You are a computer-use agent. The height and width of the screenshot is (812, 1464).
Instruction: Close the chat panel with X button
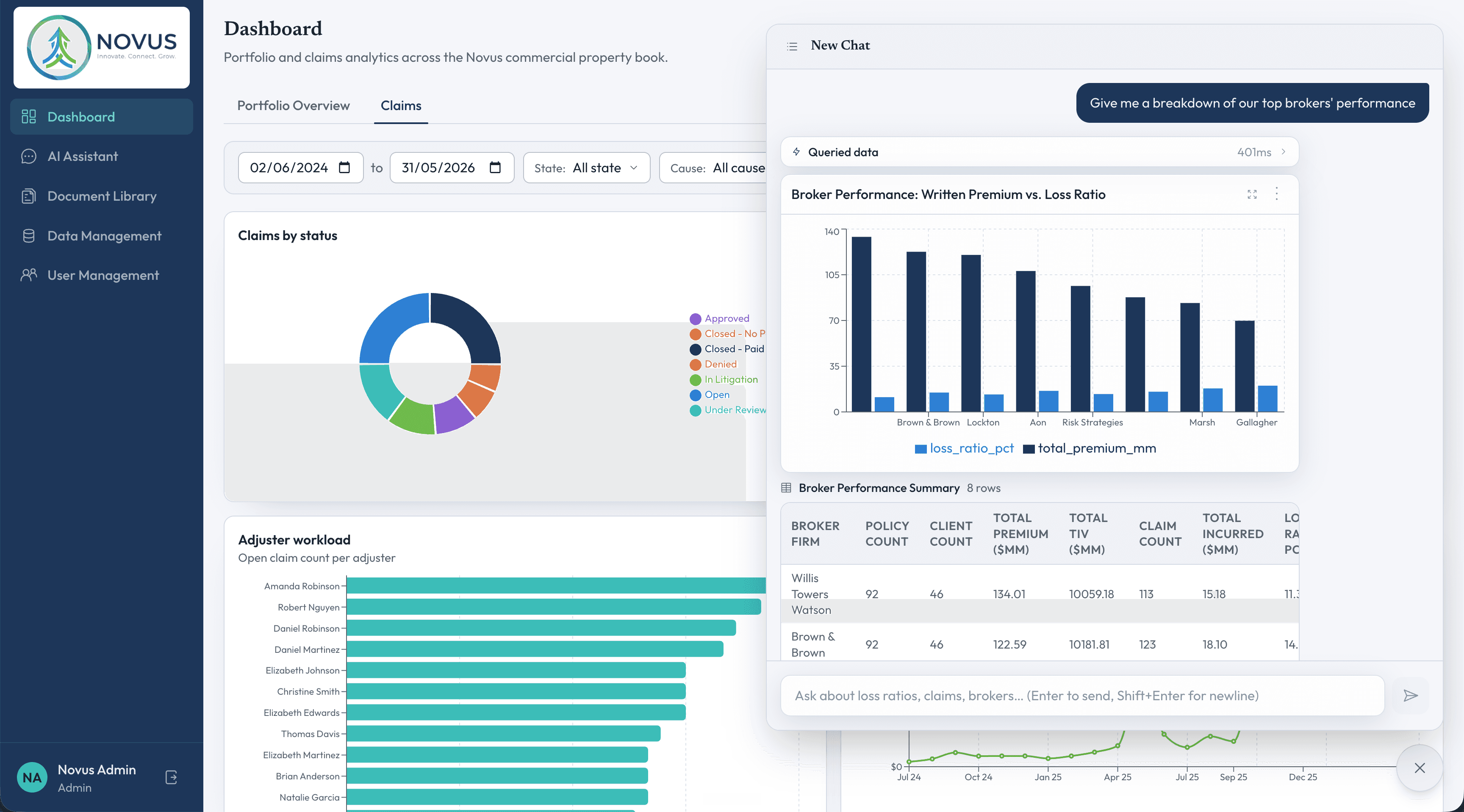[1419, 768]
